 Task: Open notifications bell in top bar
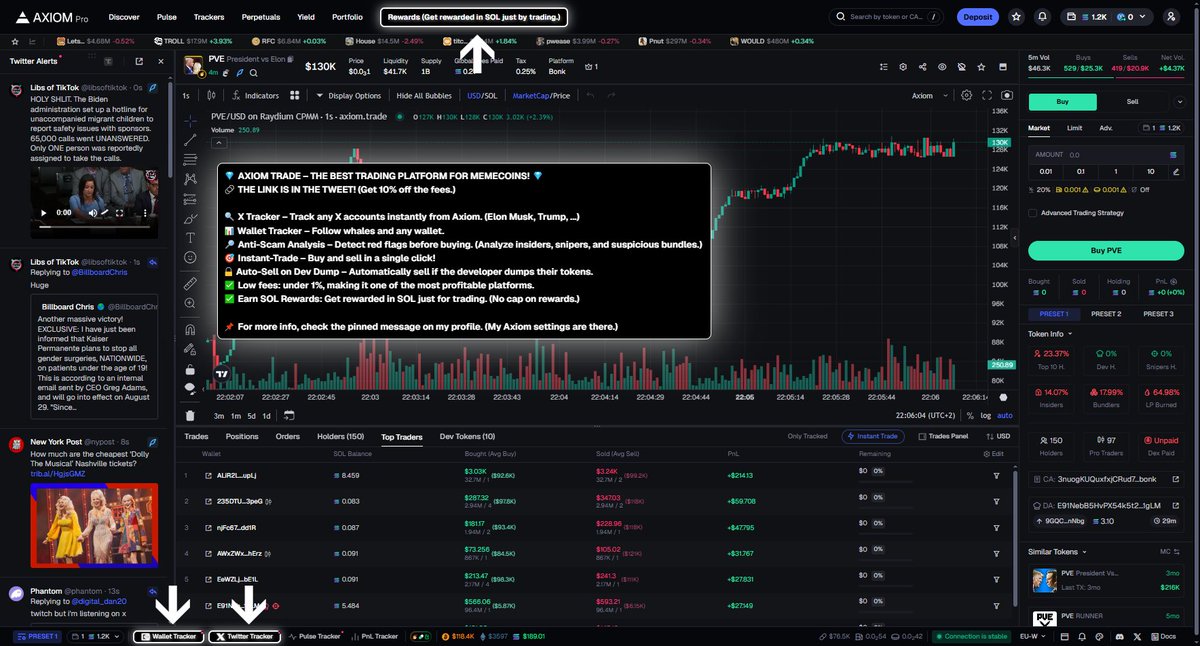click(x=1043, y=17)
